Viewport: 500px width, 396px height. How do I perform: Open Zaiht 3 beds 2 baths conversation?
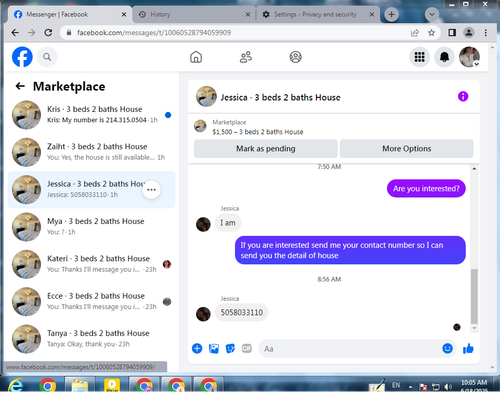tap(92, 152)
